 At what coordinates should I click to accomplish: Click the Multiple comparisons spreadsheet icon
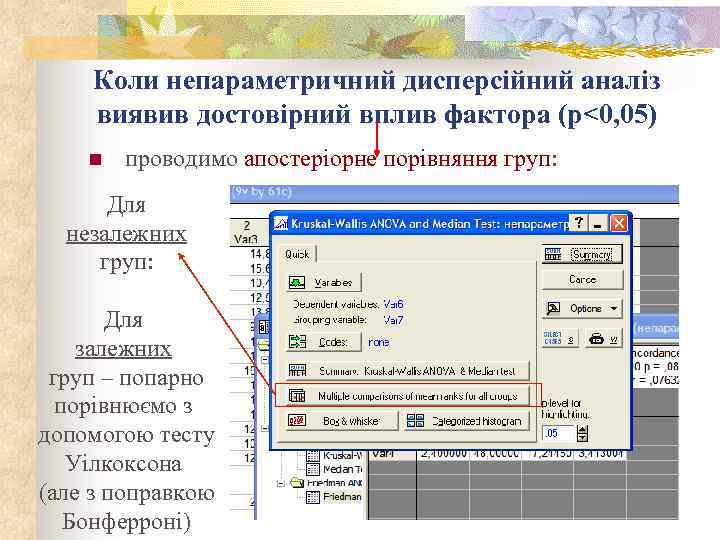(297, 396)
